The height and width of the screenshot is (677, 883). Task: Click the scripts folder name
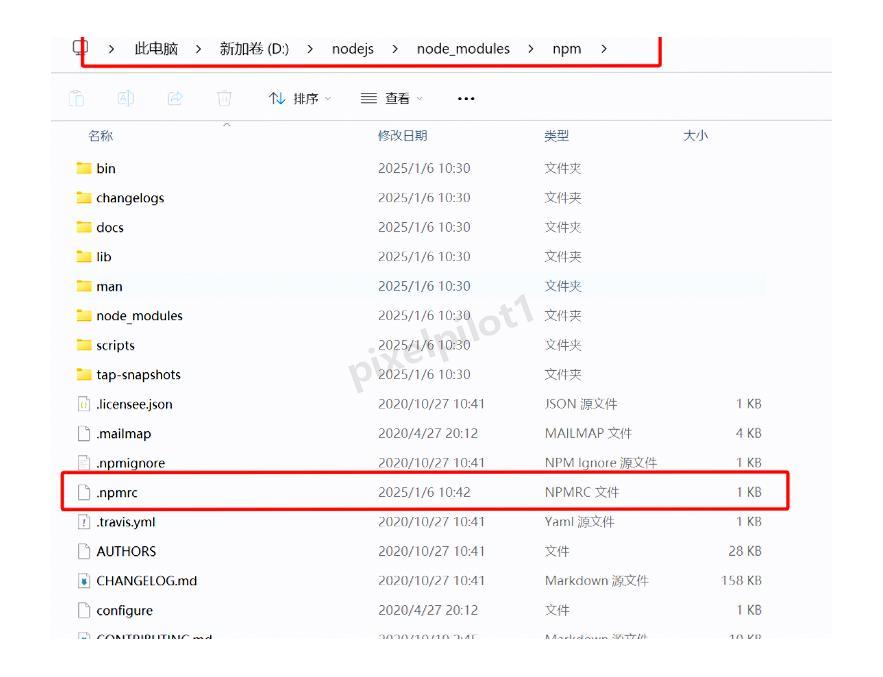(115, 345)
